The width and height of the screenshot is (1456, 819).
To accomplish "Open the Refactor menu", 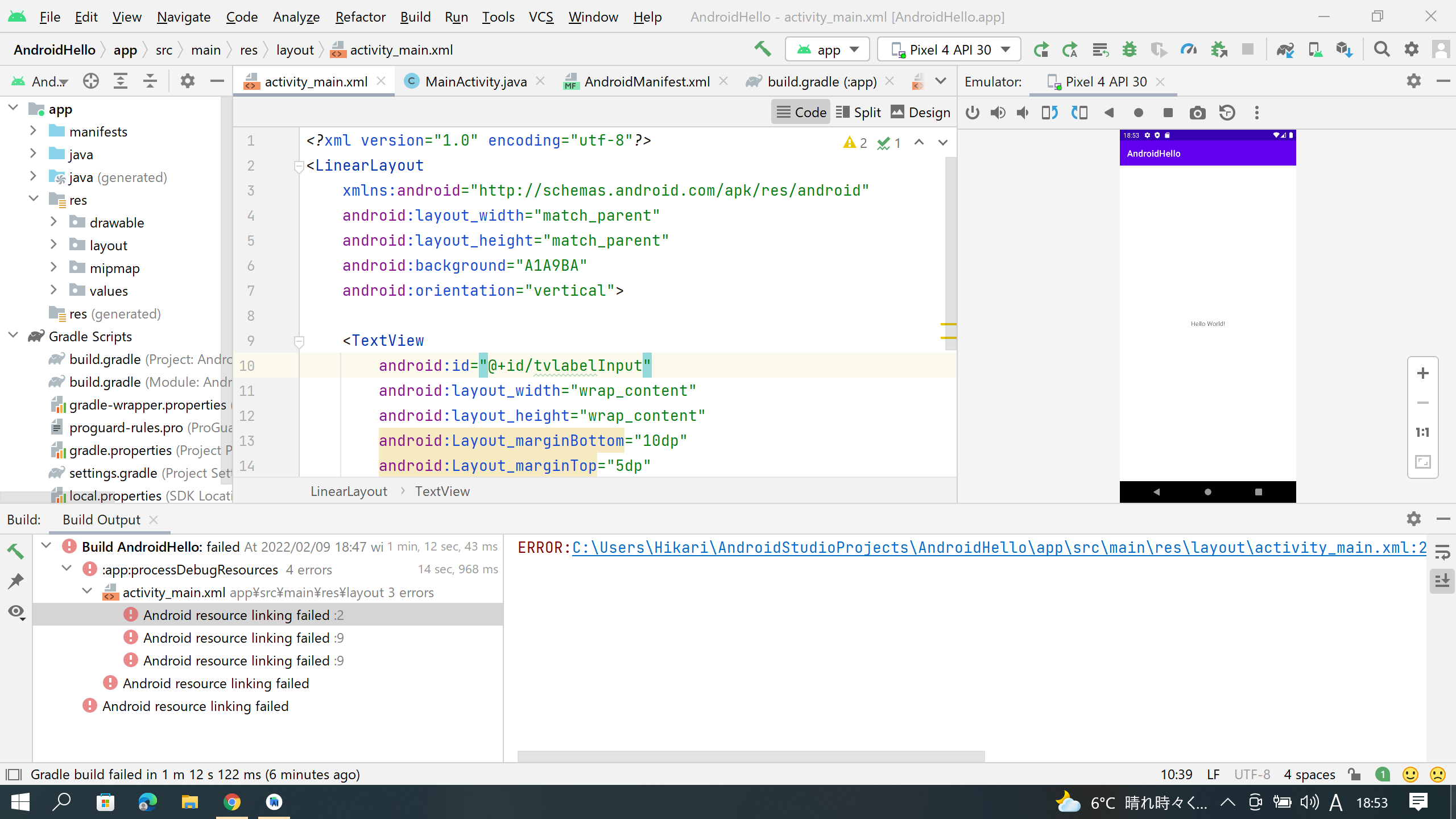I will (x=359, y=16).
